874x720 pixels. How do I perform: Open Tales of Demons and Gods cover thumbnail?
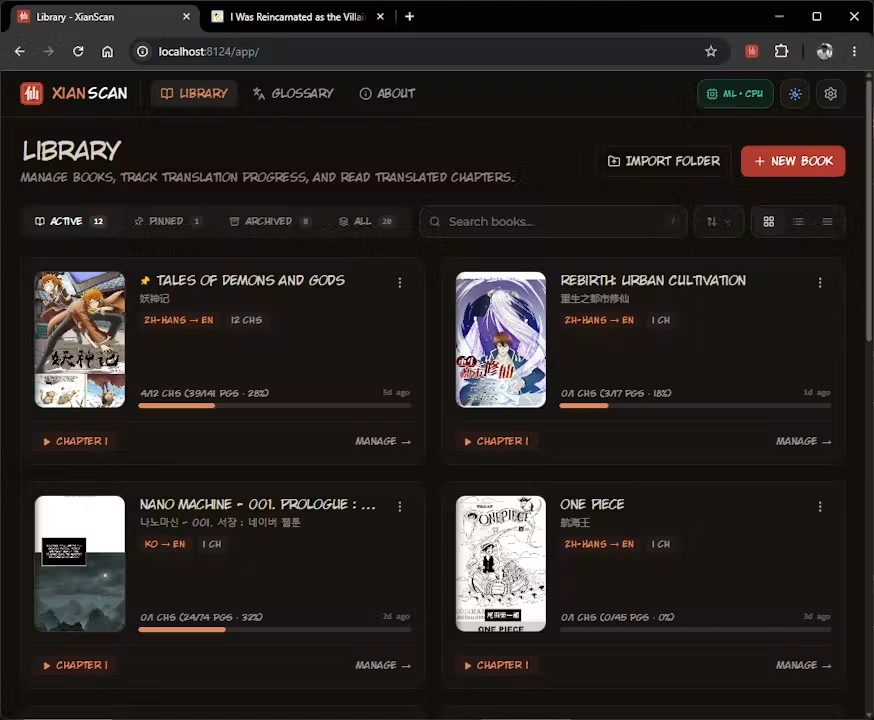[80, 339]
